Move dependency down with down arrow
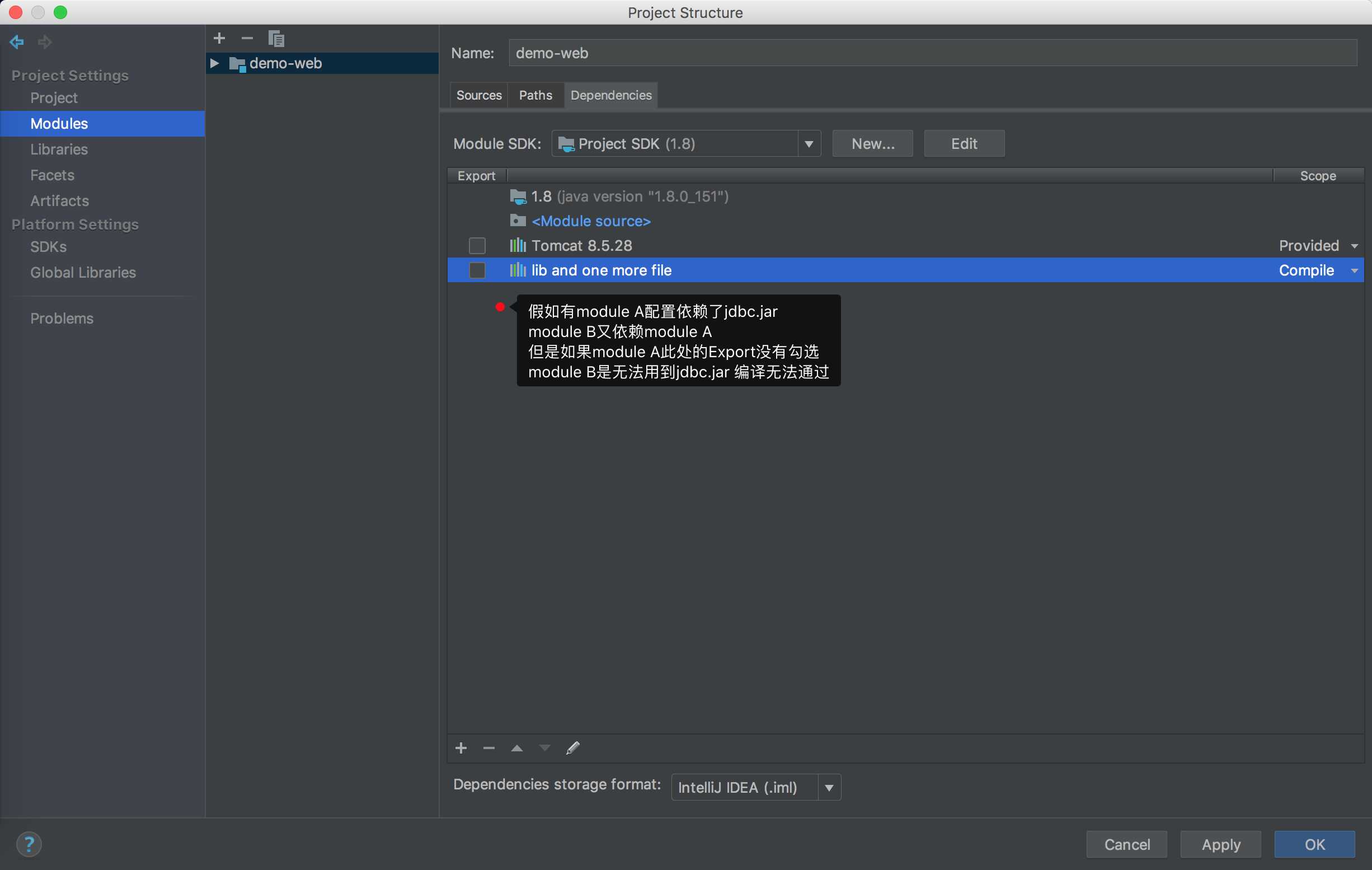Image resolution: width=1372 pixels, height=870 pixels. coord(544,748)
